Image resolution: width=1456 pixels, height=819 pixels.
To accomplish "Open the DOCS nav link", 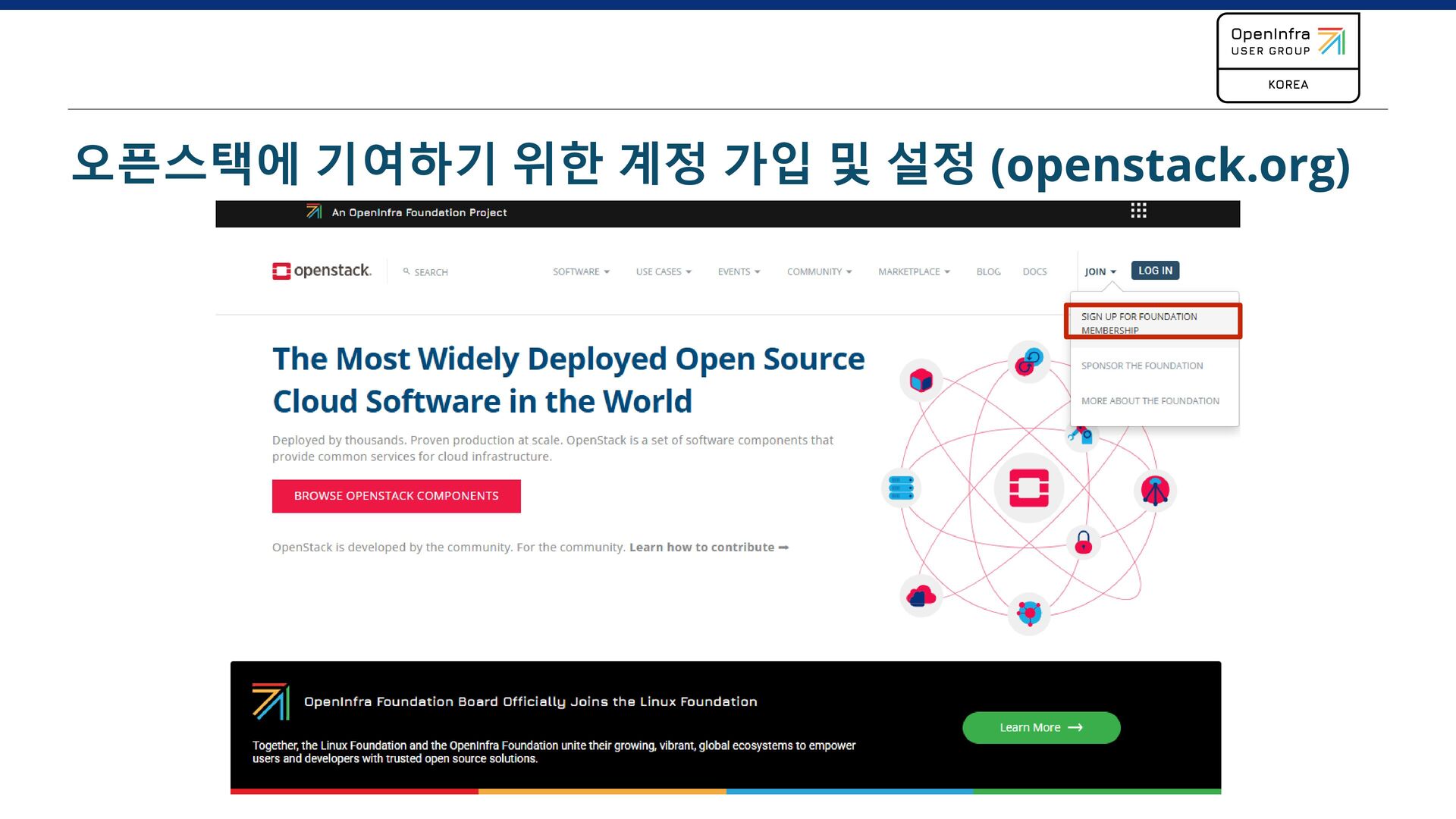I will (1034, 271).
